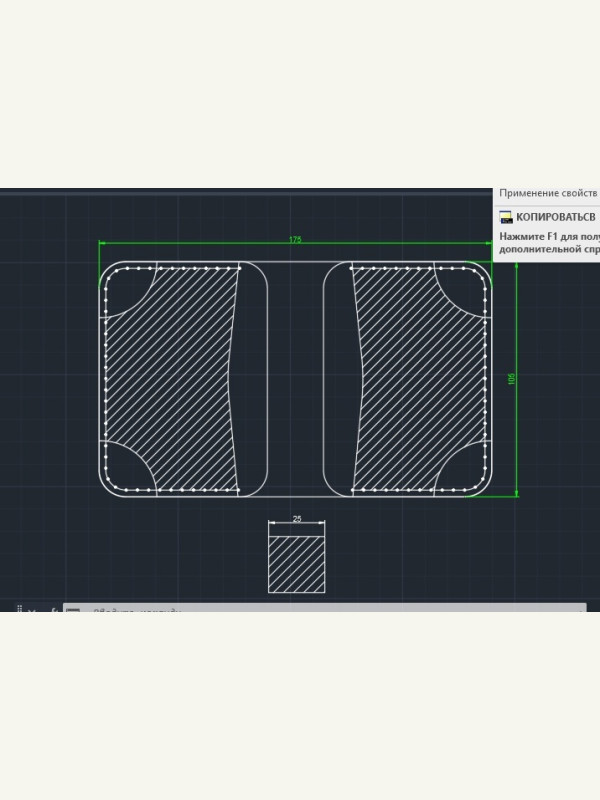Select the 106 vertical dimension text
The image size is (600, 800).
pos(512,380)
